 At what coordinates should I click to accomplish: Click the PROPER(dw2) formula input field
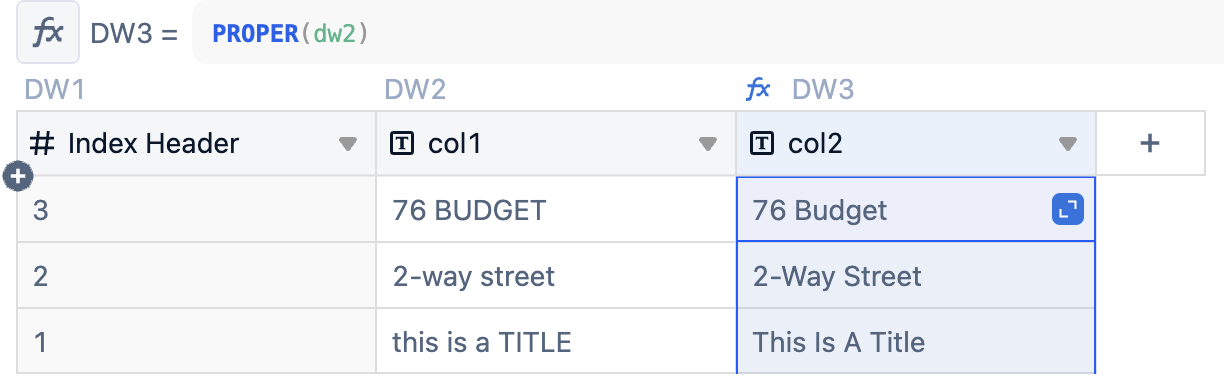[x=708, y=33]
